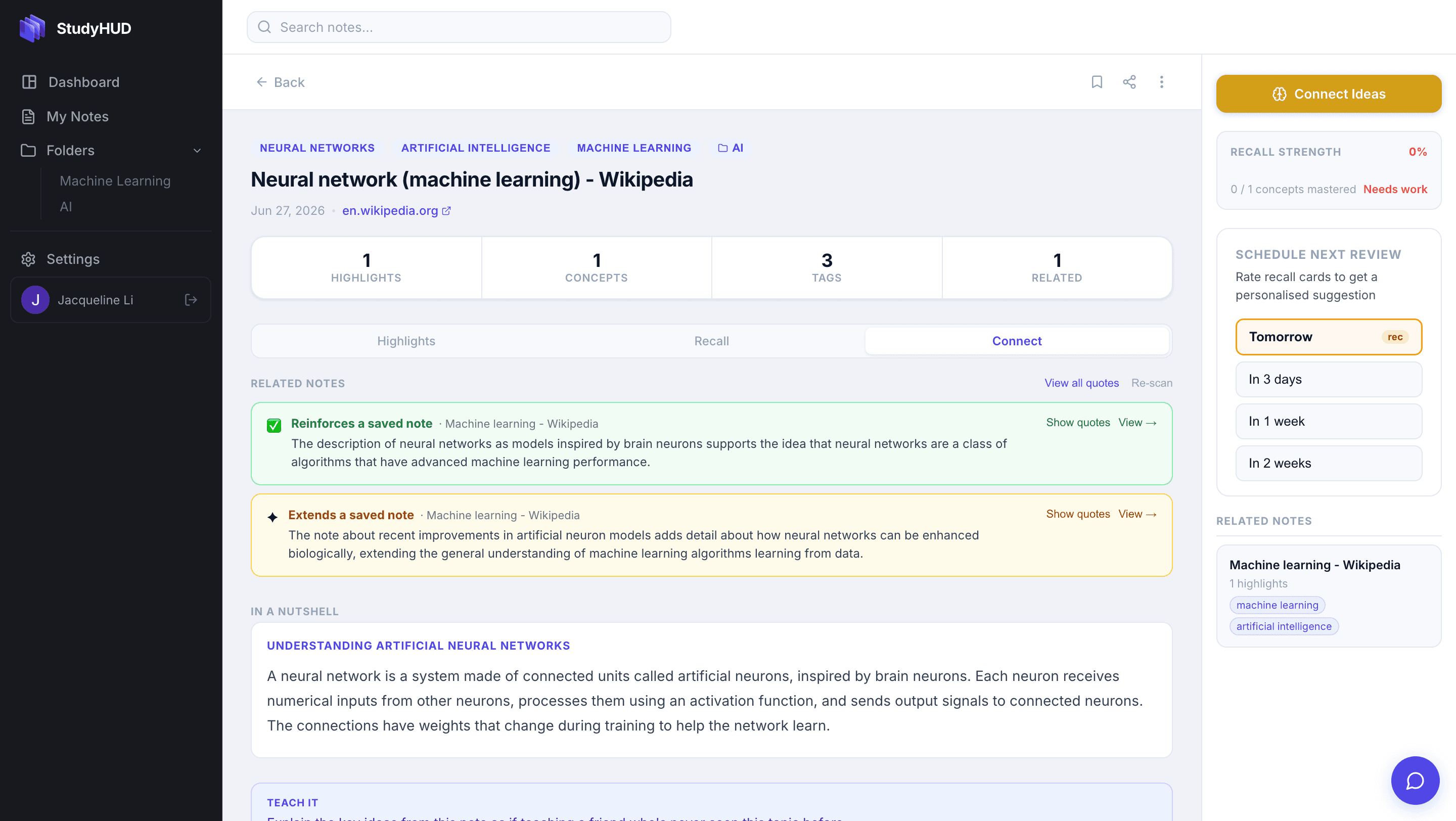Bookmark this note with the bookmark icon
1456x821 pixels.
pyautogui.click(x=1097, y=82)
